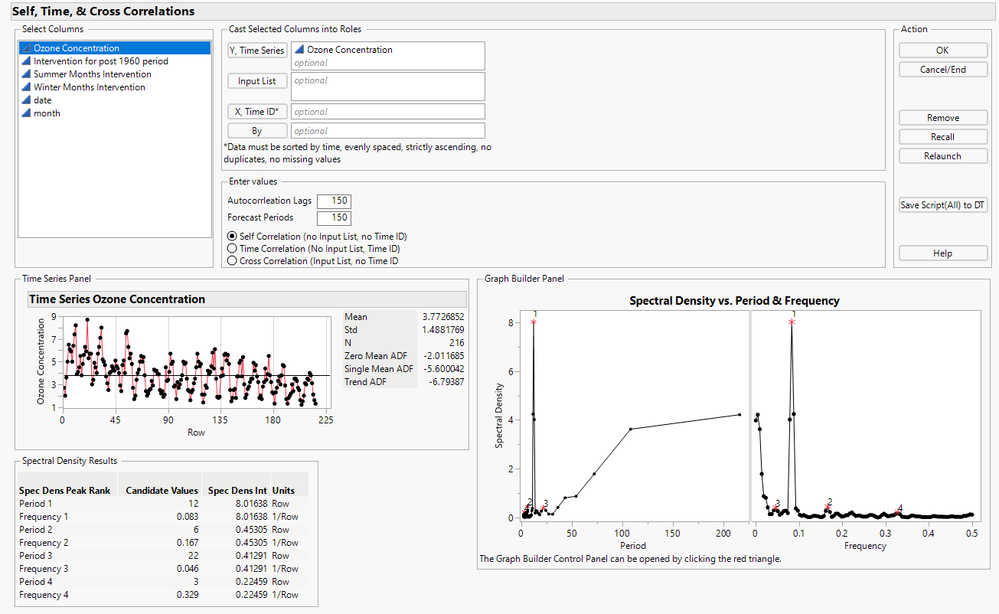999x614 pixels.
Task: Click the icon next to Intervention for post 1960 period
Action: (27, 61)
